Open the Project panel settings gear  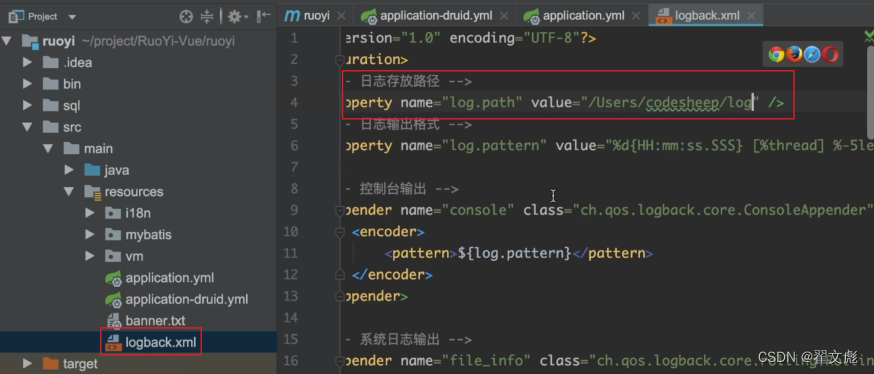pyautogui.click(x=236, y=17)
